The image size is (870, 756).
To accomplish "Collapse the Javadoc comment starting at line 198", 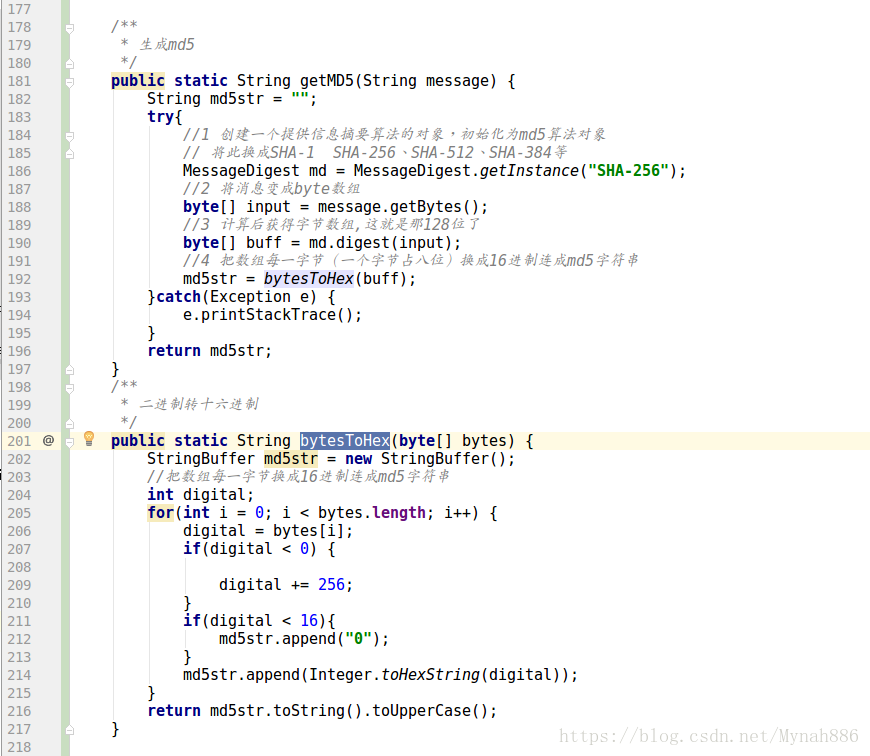I will coord(70,388).
